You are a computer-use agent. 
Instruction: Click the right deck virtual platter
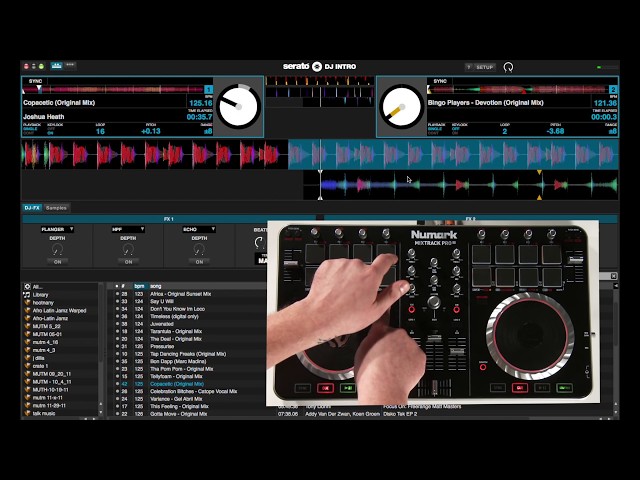click(x=402, y=107)
